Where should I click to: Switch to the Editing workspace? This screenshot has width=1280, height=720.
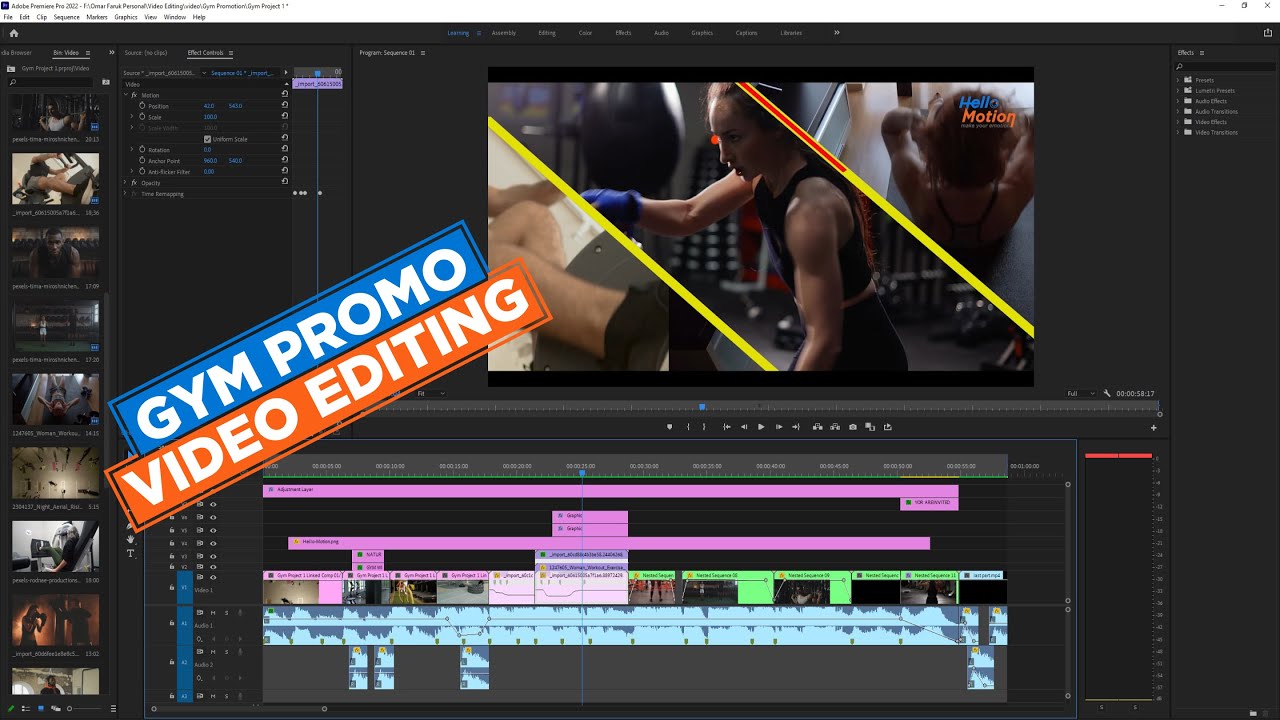(x=547, y=33)
